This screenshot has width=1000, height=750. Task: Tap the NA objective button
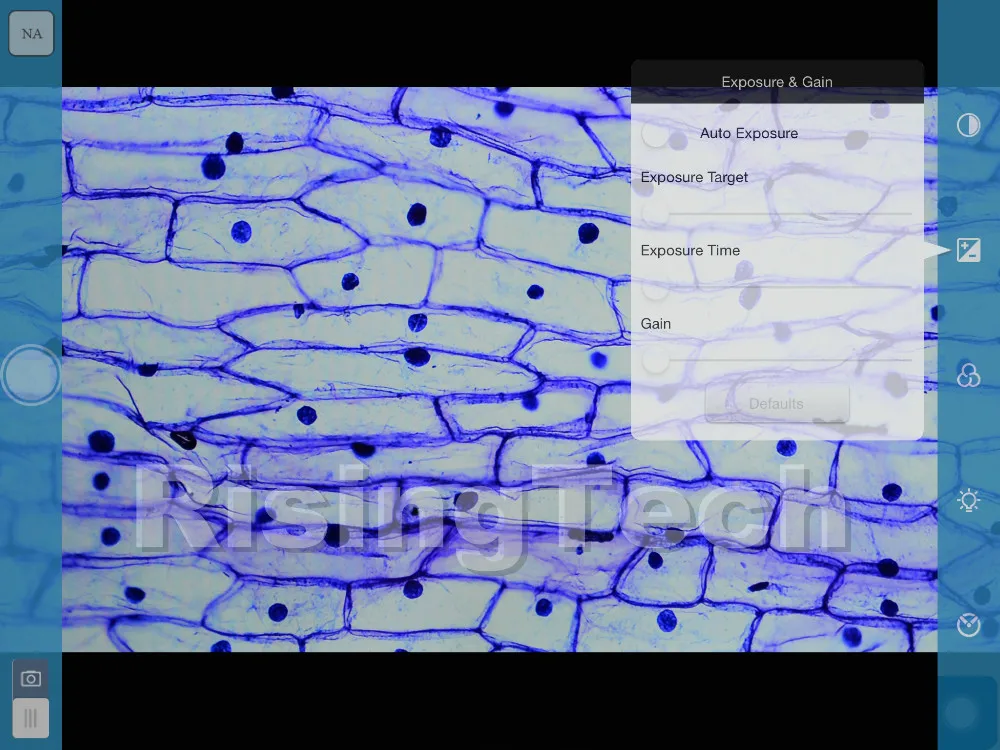[31, 33]
